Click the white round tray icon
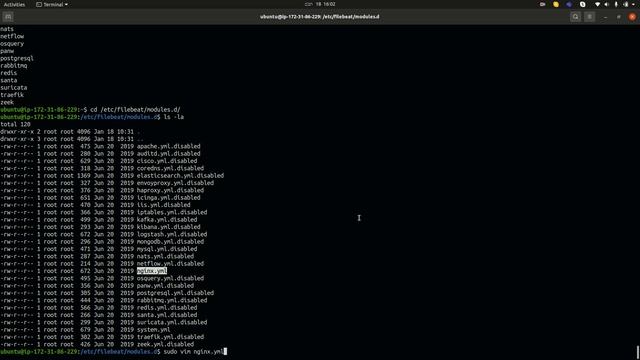 [x=582, y=4]
